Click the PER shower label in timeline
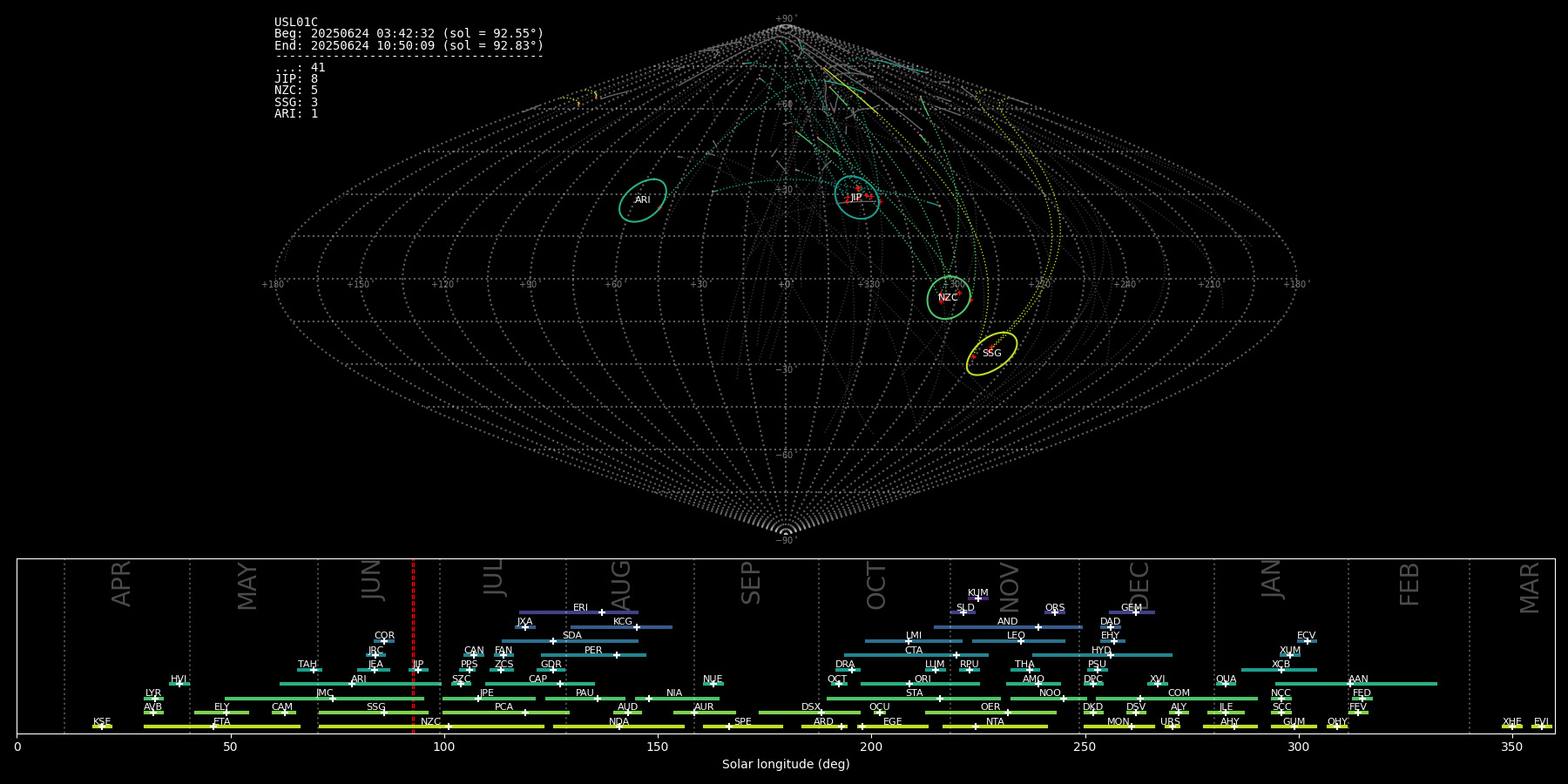Screen dimensions: 1568x784 (593, 651)
